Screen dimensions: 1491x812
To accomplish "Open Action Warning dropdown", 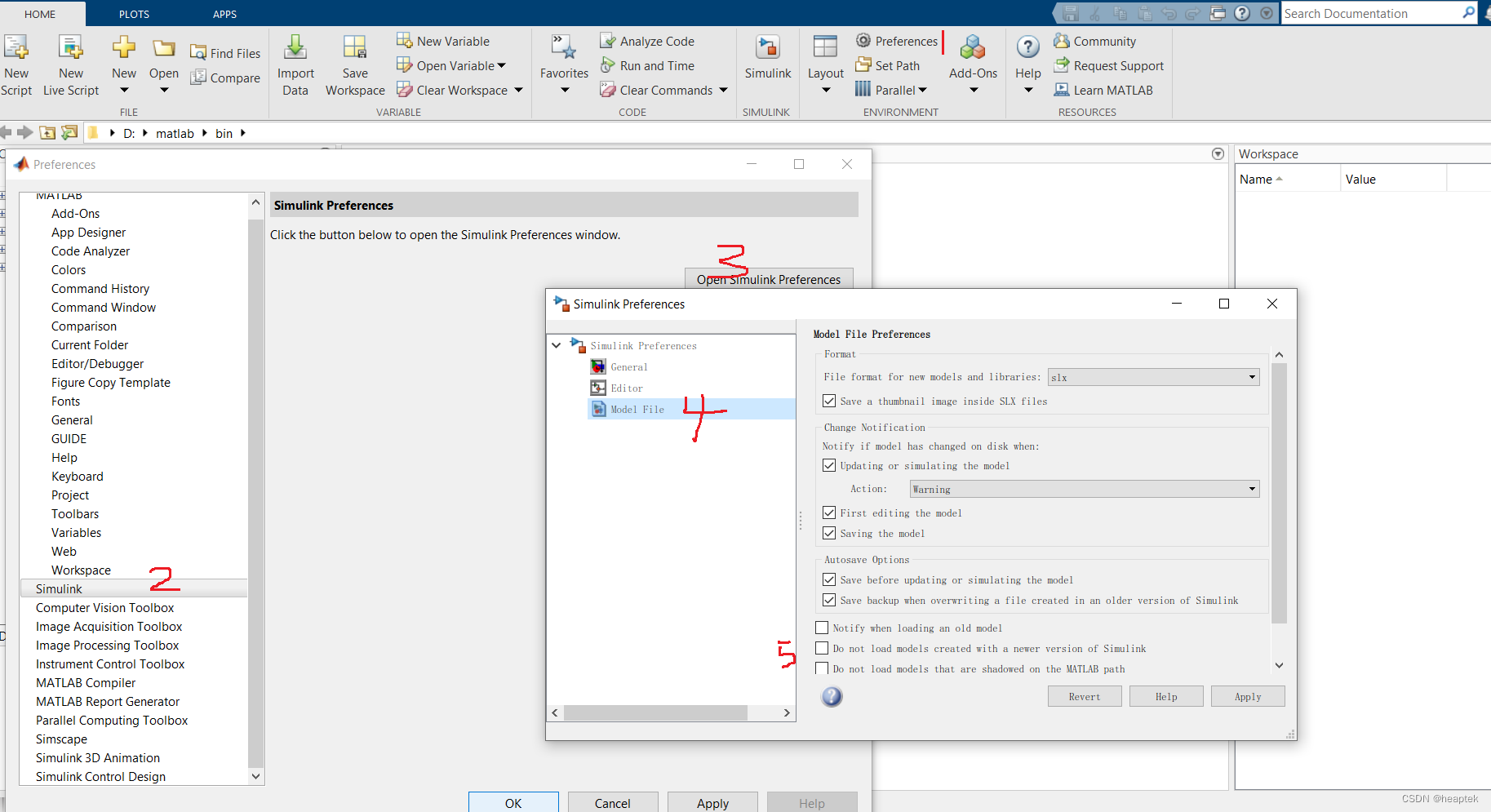I will (1084, 489).
